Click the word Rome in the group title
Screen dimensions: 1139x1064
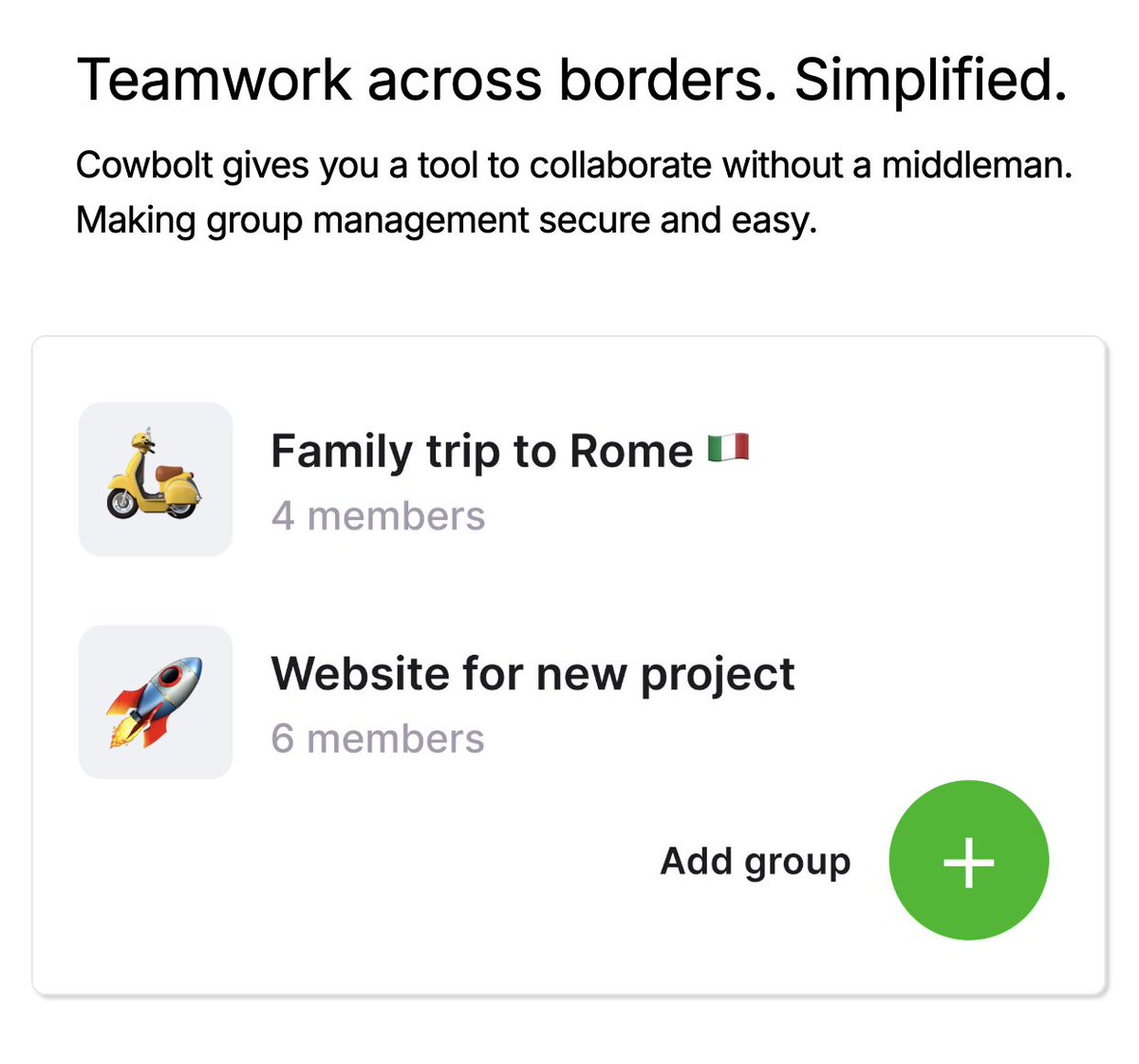tap(631, 451)
